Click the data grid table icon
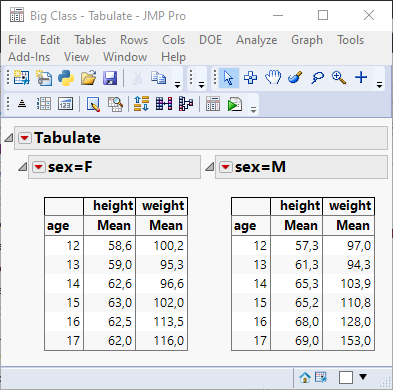The image size is (393, 390). pos(44,104)
